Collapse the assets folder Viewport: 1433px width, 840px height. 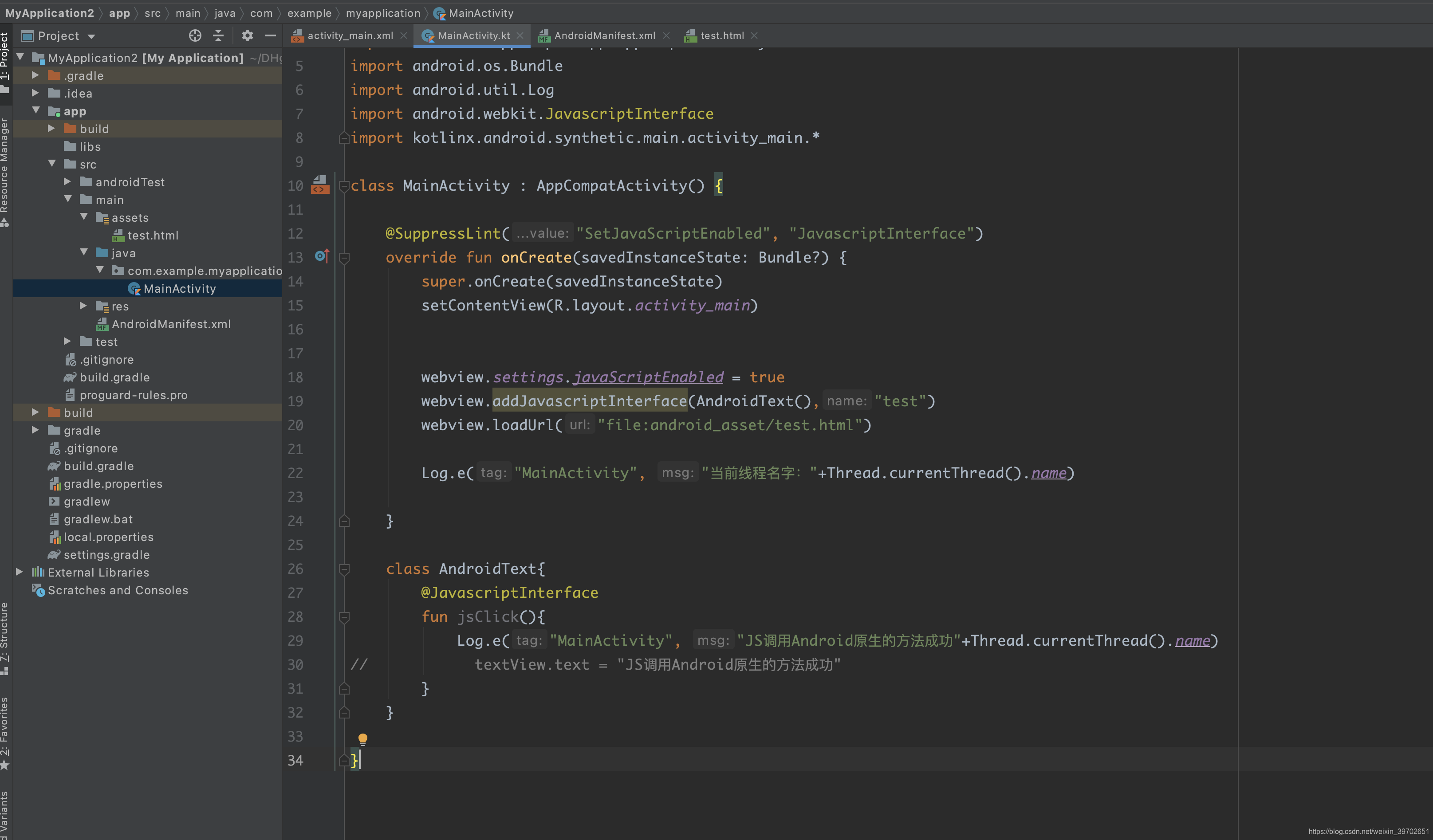[83, 217]
